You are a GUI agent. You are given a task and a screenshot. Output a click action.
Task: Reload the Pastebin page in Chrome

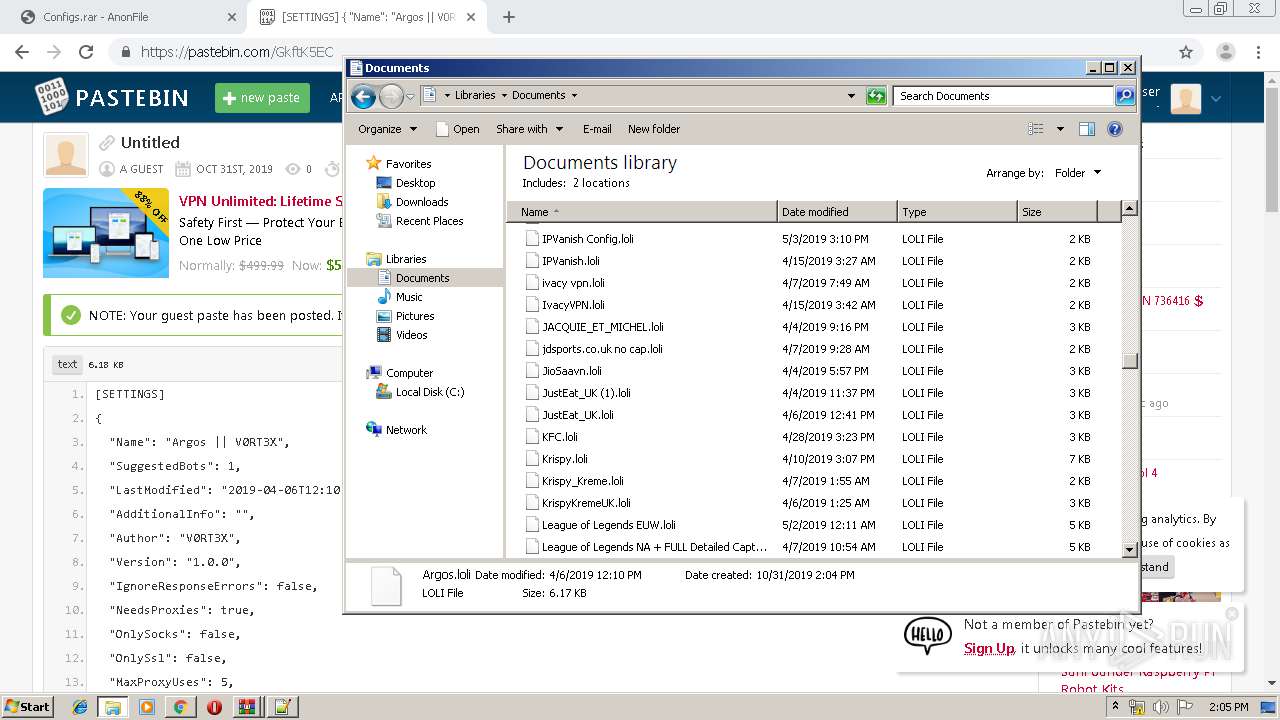point(86,52)
